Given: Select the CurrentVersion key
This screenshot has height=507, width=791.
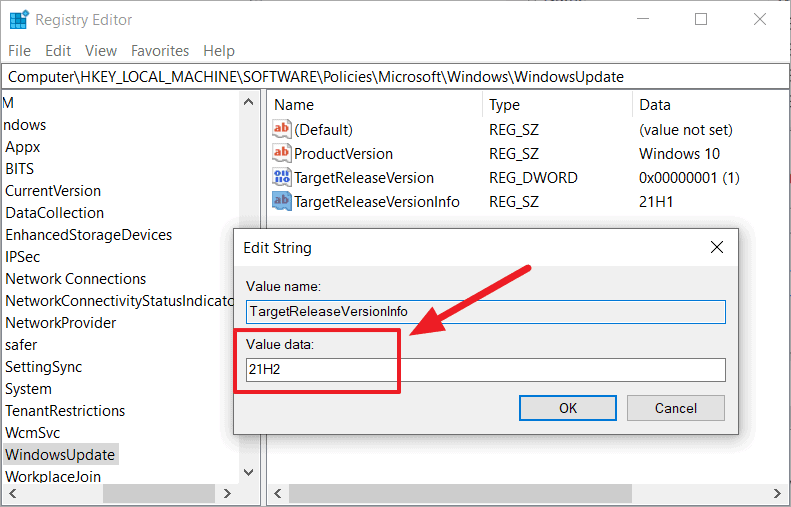Looking at the screenshot, I should coord(53,191).
